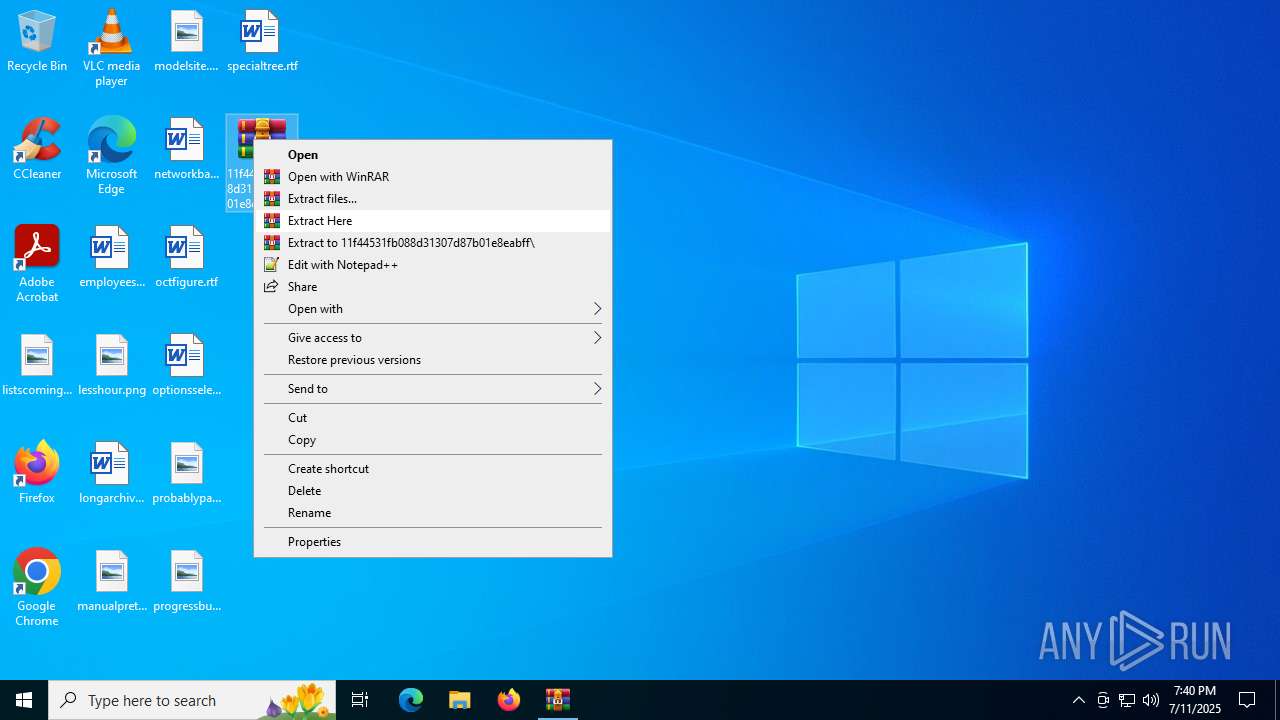This screenshot has height=720, width=1280.
Task: Choose Extract to 11f44531fb... folder option
Action: (x=432, y=243)
